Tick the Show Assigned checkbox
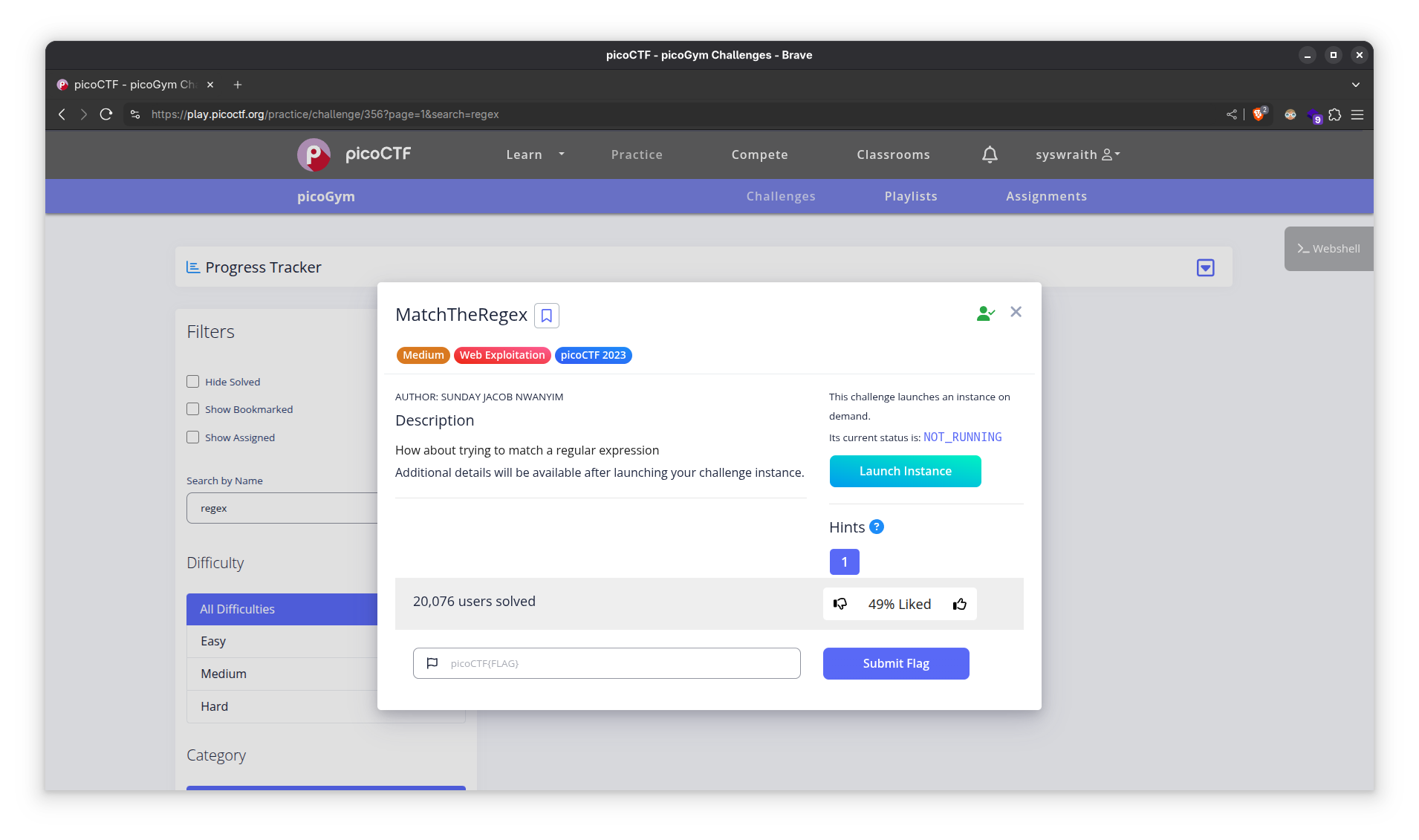This screenshot has width=1419, height=840. click(x=193, y=437)
